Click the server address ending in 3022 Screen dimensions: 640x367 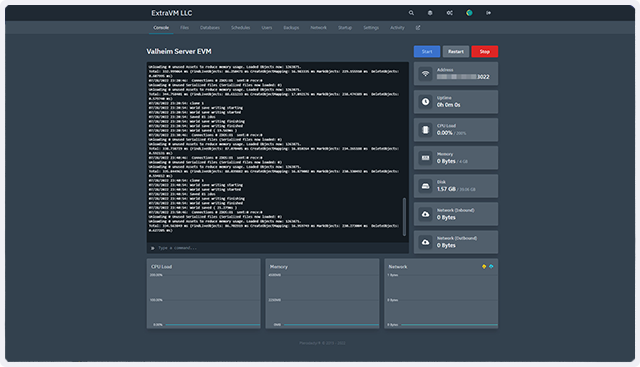(x=463, y=77)
